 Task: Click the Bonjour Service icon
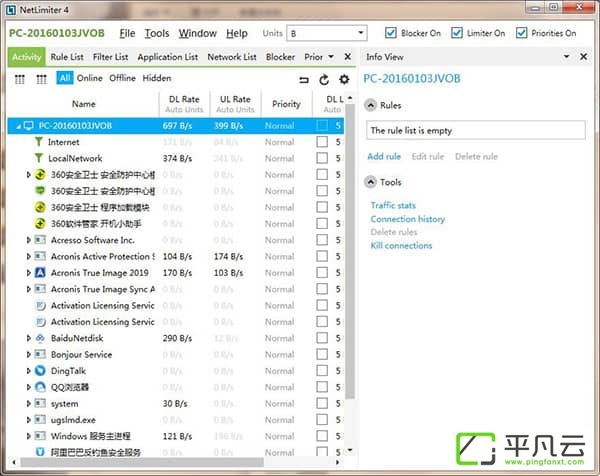pos(40,354)
